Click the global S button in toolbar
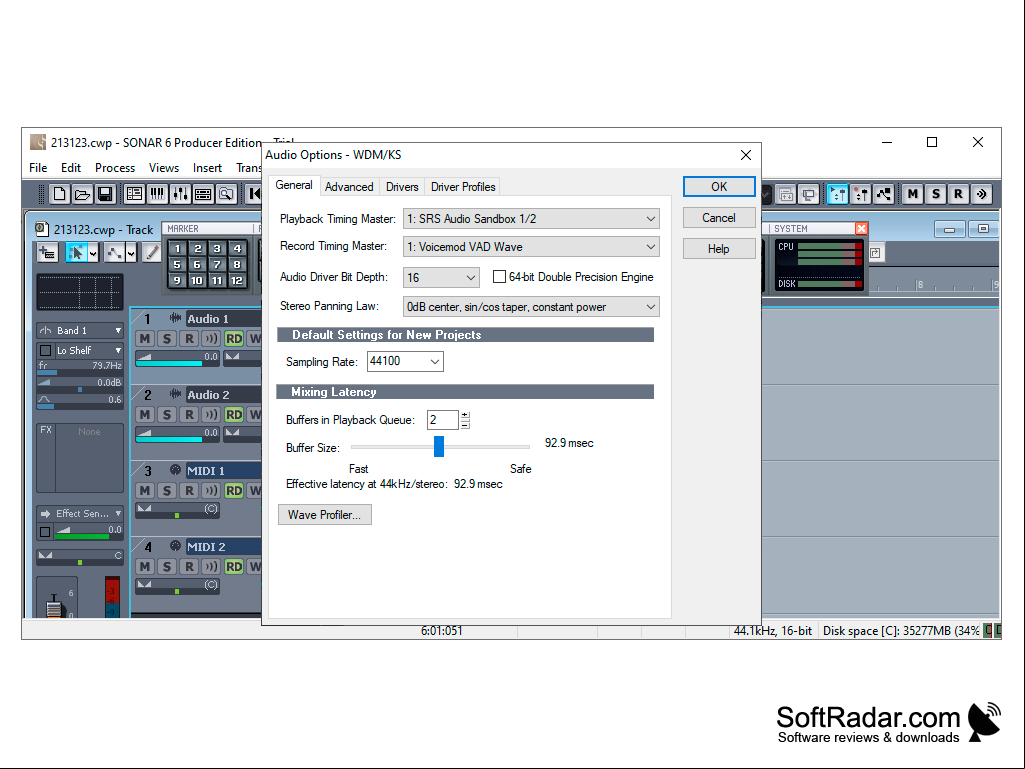The image size is (1025, 769). point(935,194)
